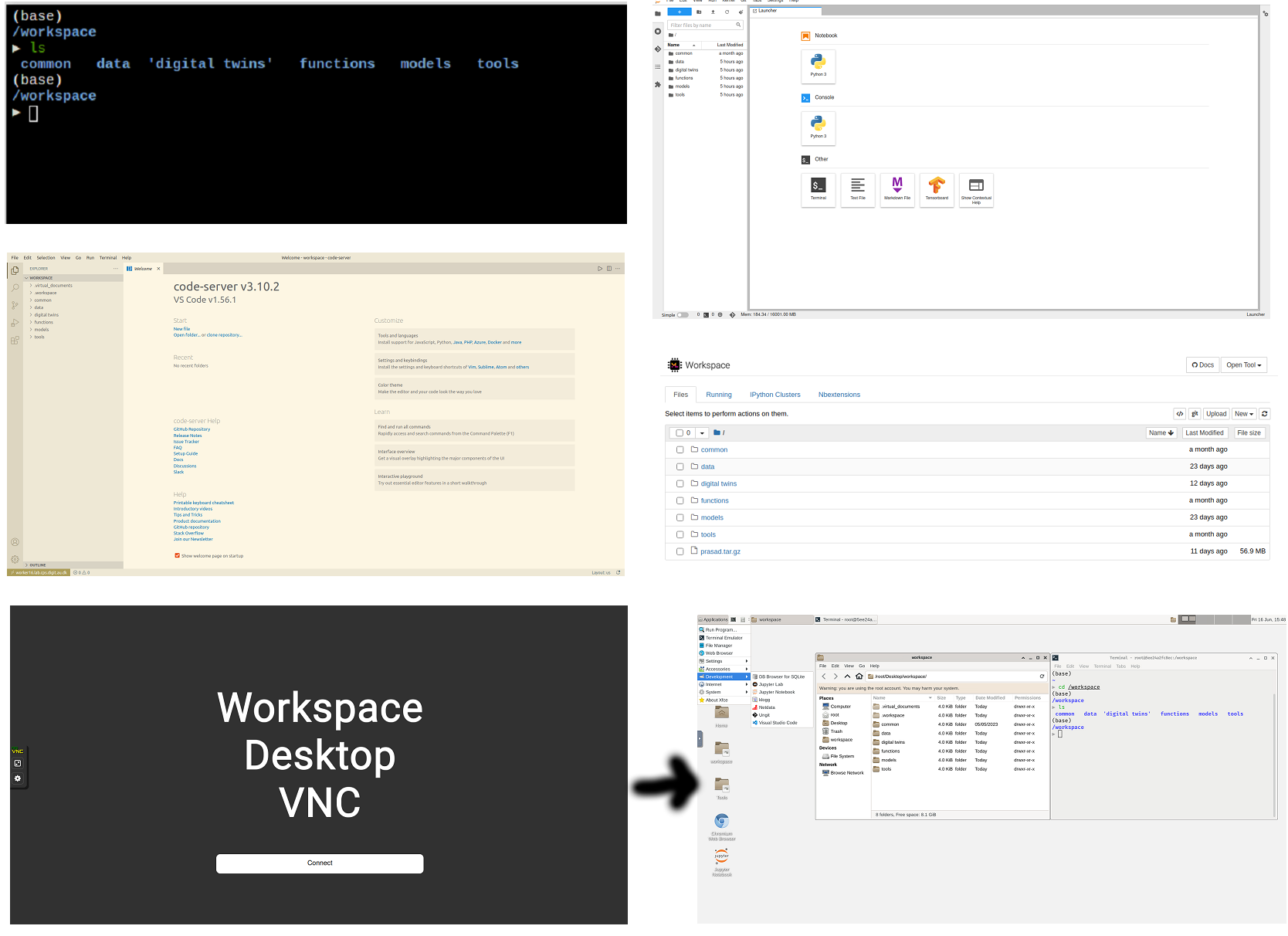Image resolution: width=1288 pixels, height=936 pixels.
Task: Click the Filter files by name field
Action: point(704,24)
